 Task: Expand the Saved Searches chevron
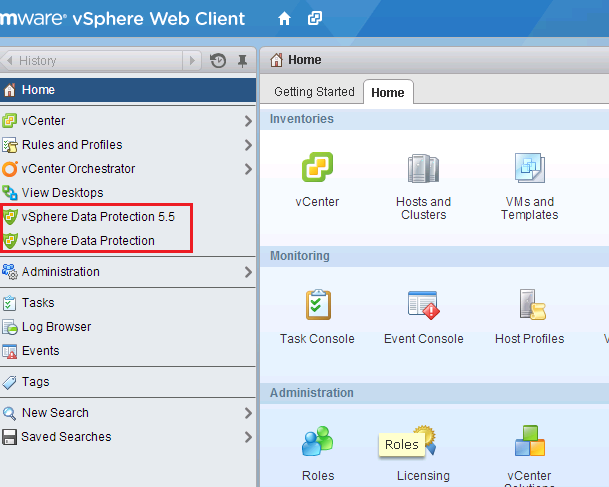coord(248,437)
